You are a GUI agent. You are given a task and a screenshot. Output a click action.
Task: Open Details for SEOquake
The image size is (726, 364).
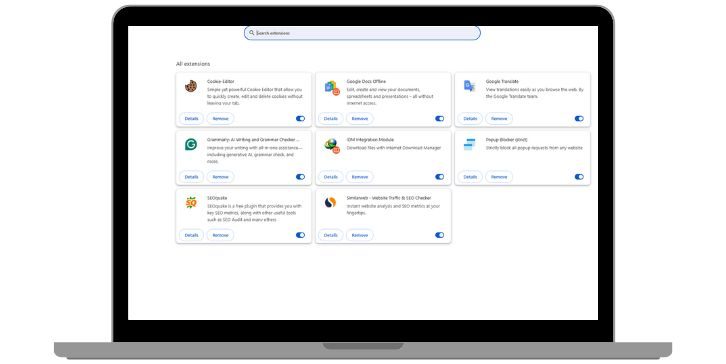[x=191, y=235]
